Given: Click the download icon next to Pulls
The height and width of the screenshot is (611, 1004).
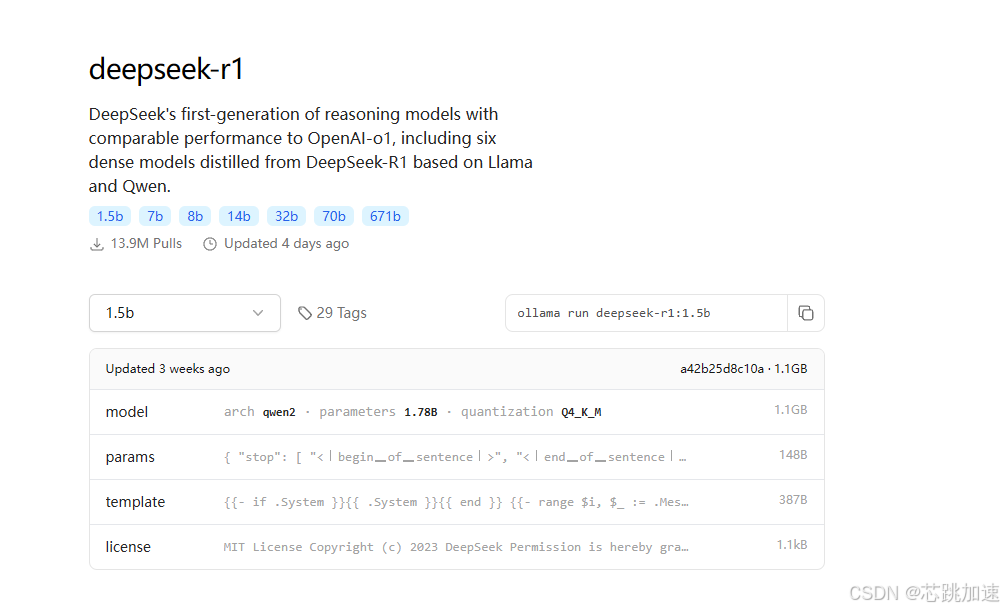Looking at the screenshot, I should [97, 244].
